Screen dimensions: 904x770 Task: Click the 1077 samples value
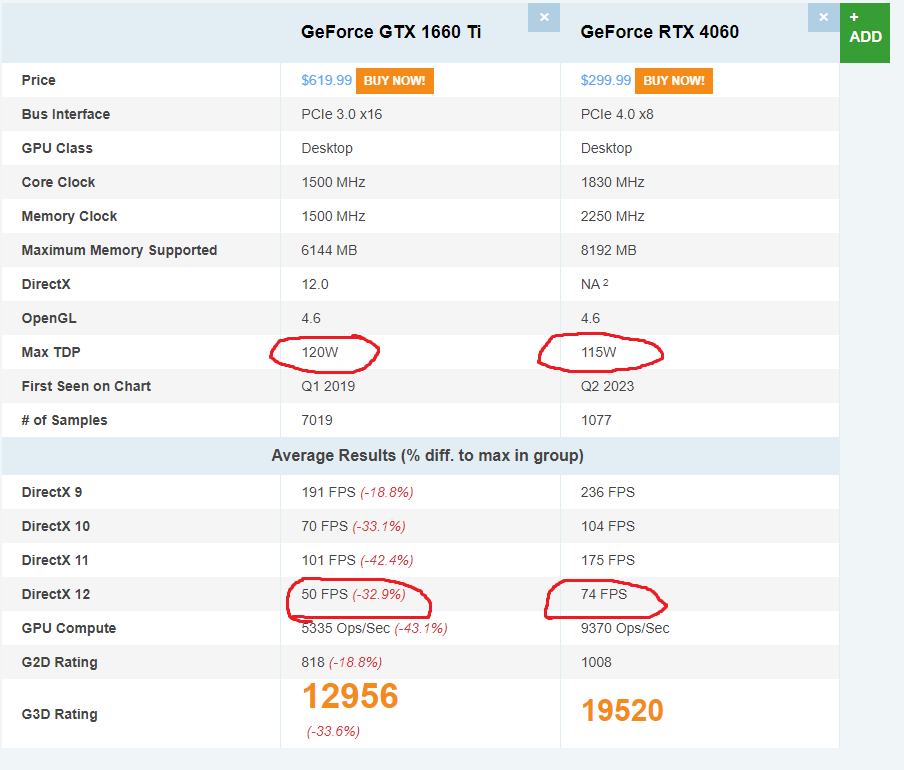pyautogui.click(x=596, y=420)
